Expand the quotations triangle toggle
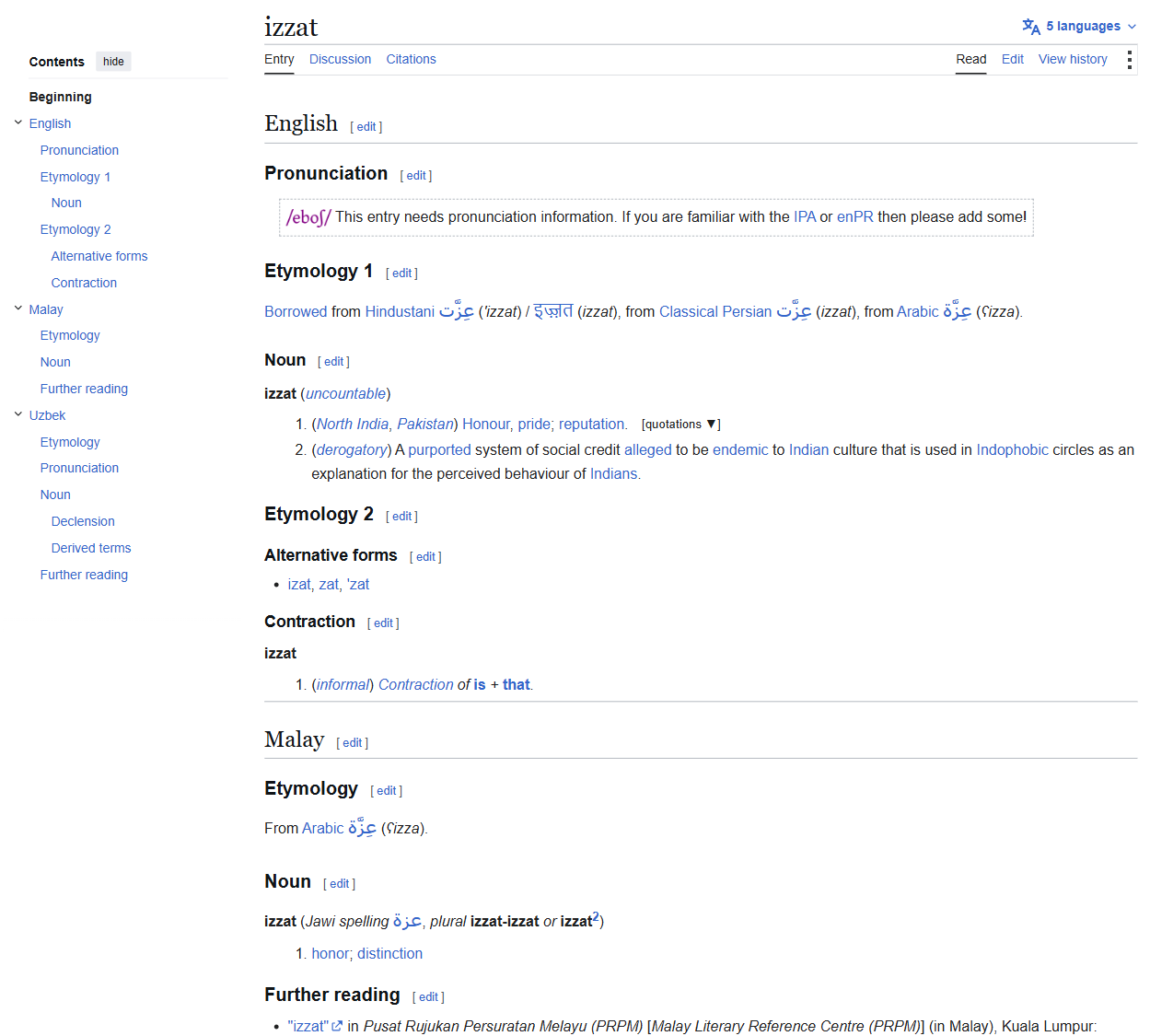The image size is (1150, 1036). coord(711,425)
